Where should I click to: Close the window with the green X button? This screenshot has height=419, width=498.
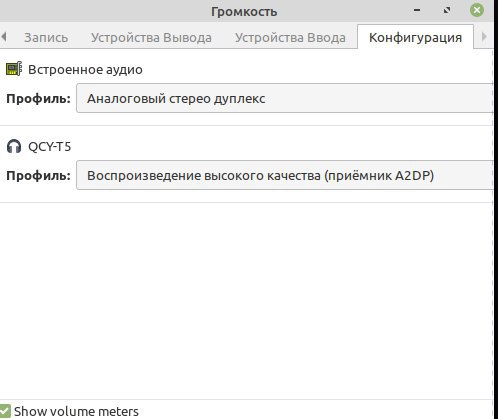point(477,10)
